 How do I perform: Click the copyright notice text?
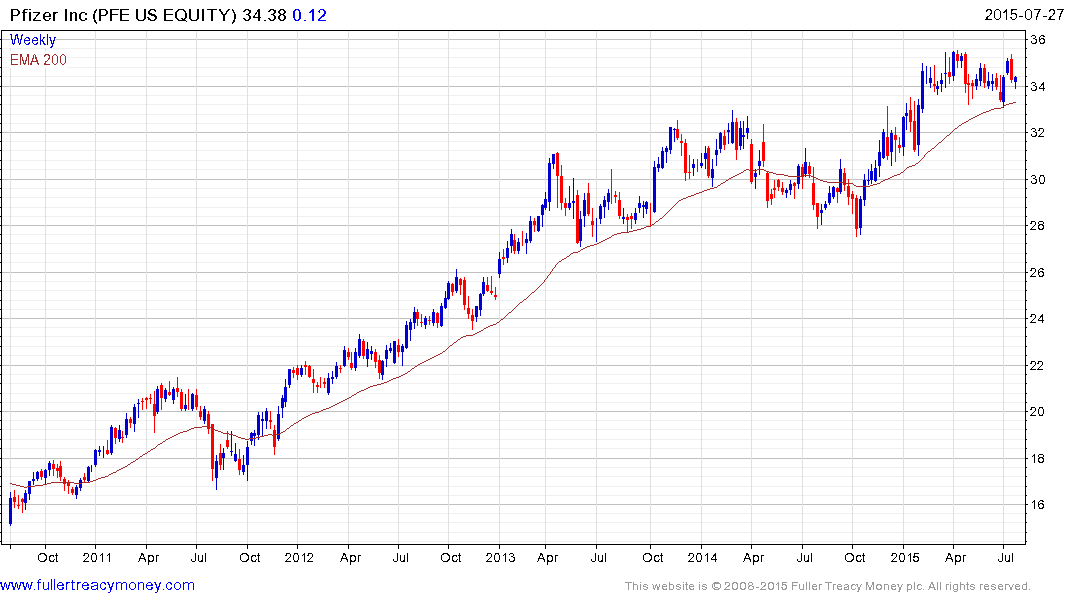(x=828, y=586)
